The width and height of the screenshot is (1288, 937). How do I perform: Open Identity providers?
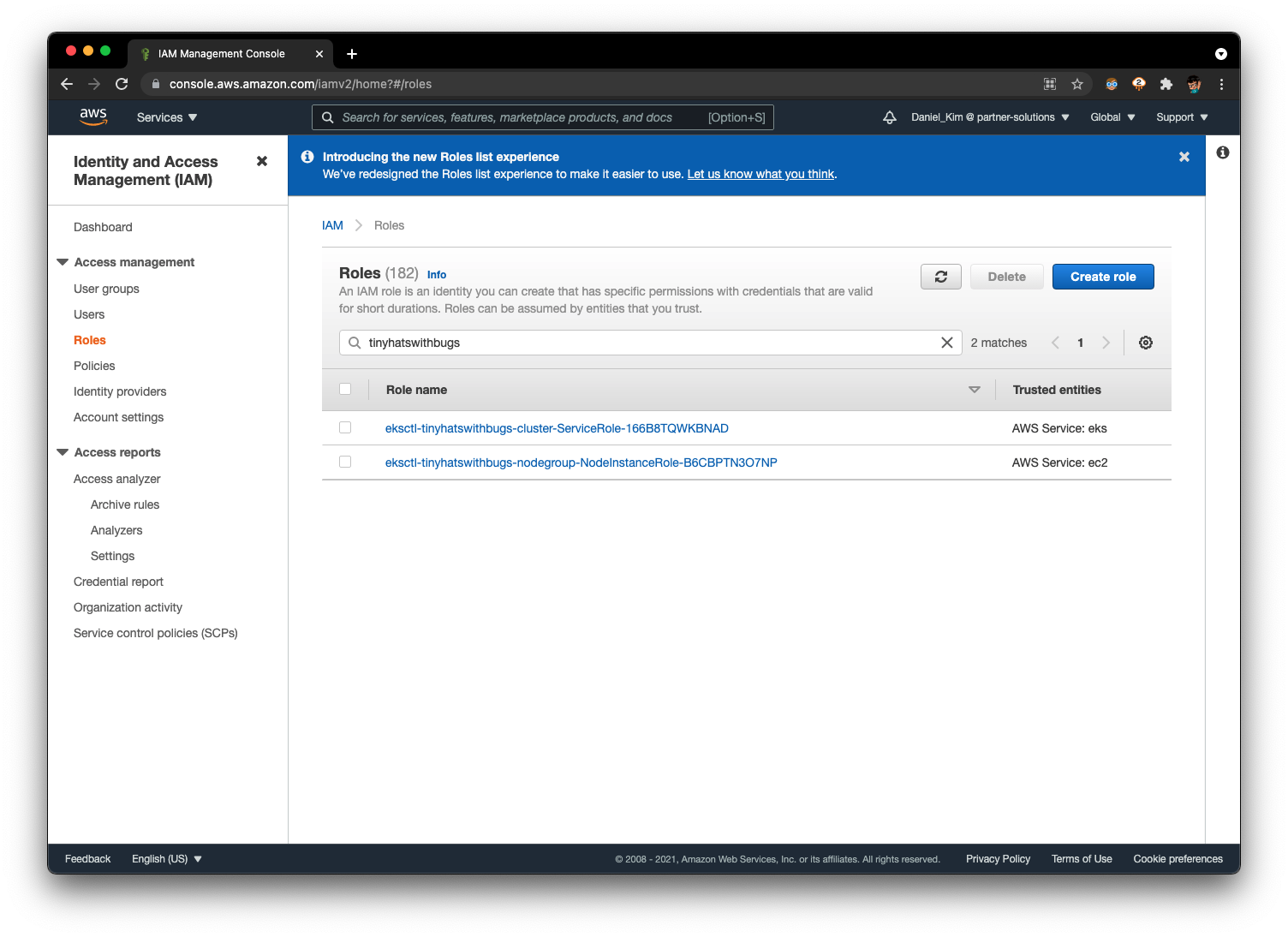pos(120,391)
